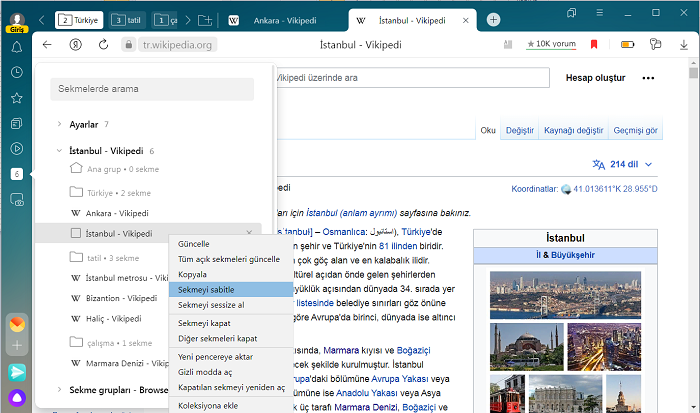The height and width of the screenshot is (413, 700).
Task: Add a sidebar app with plus icon
Action: click(x=17, y=345)
